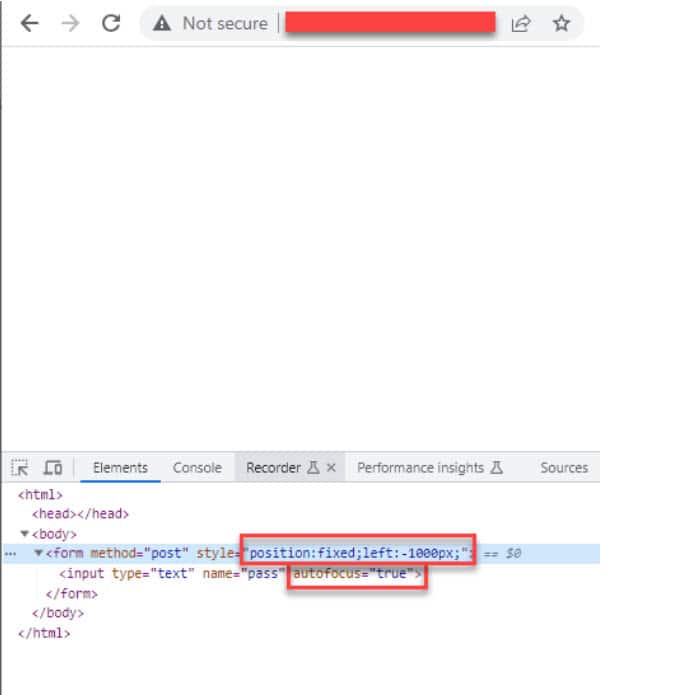Click the form style attribute value

357,554
